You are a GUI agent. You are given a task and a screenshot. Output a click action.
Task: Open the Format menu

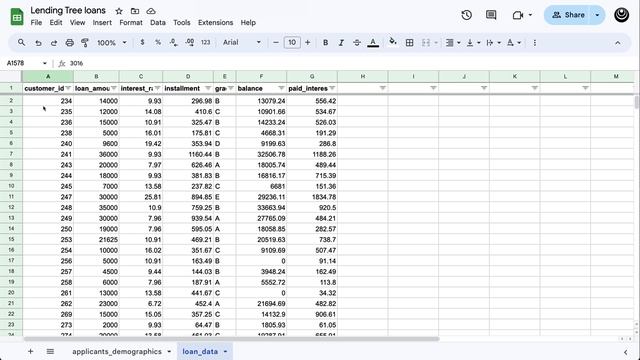pos(131,22)
